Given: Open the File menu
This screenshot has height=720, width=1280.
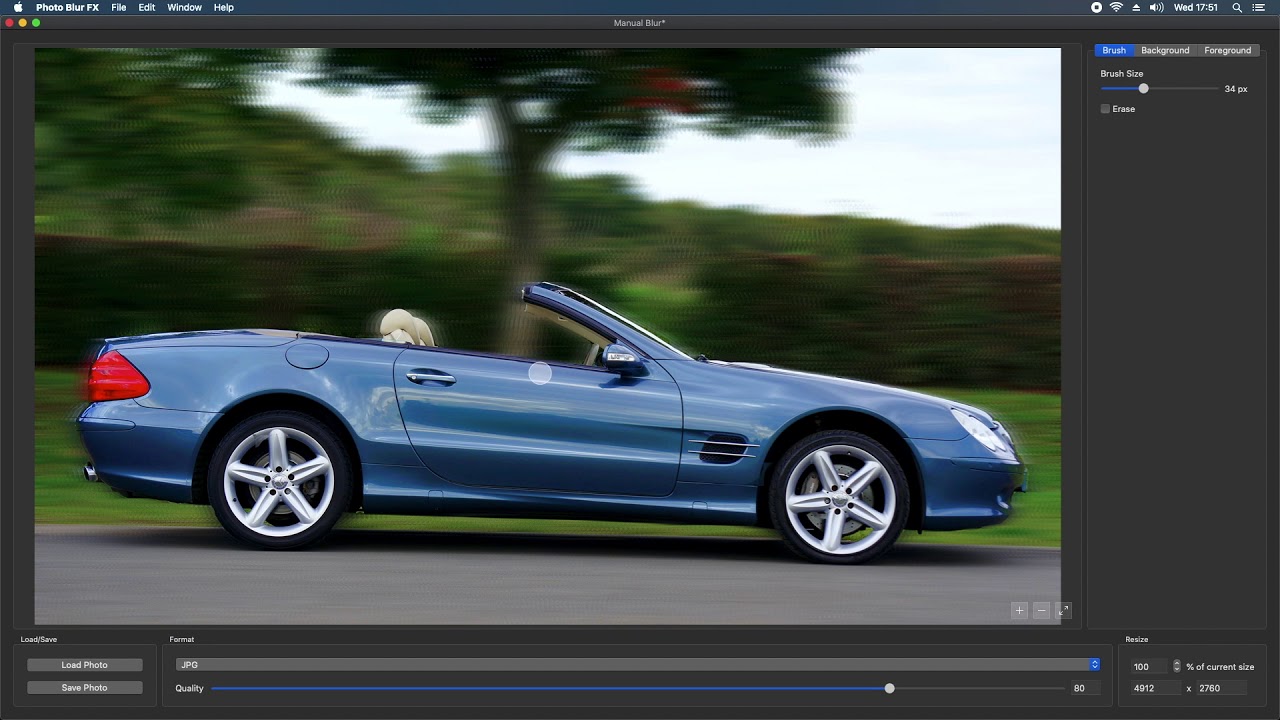Looking at the screenshot, I should click(119, 7).
